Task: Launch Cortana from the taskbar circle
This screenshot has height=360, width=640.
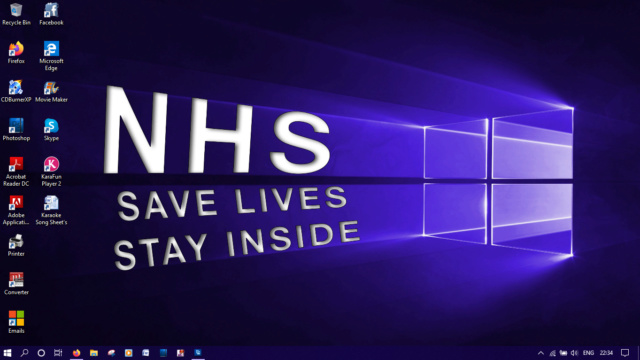Action: point(41,353)
